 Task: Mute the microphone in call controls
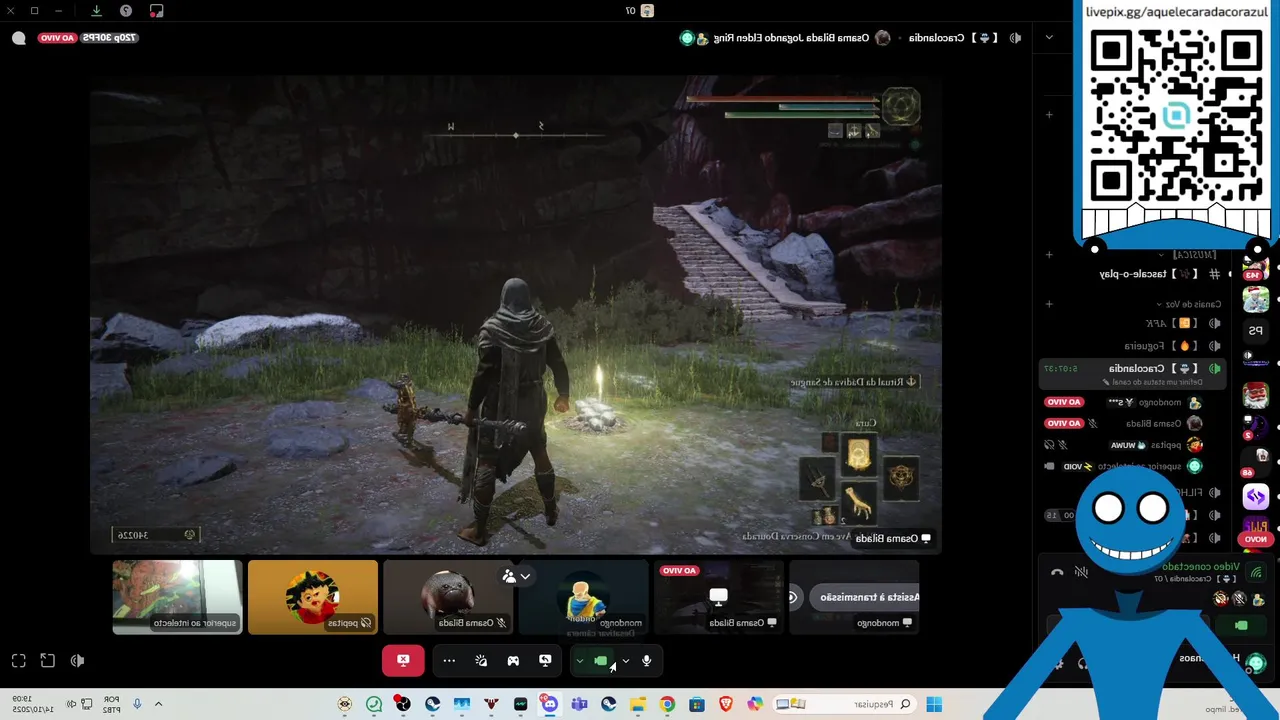pyautogui.click(x=647, y=660)
